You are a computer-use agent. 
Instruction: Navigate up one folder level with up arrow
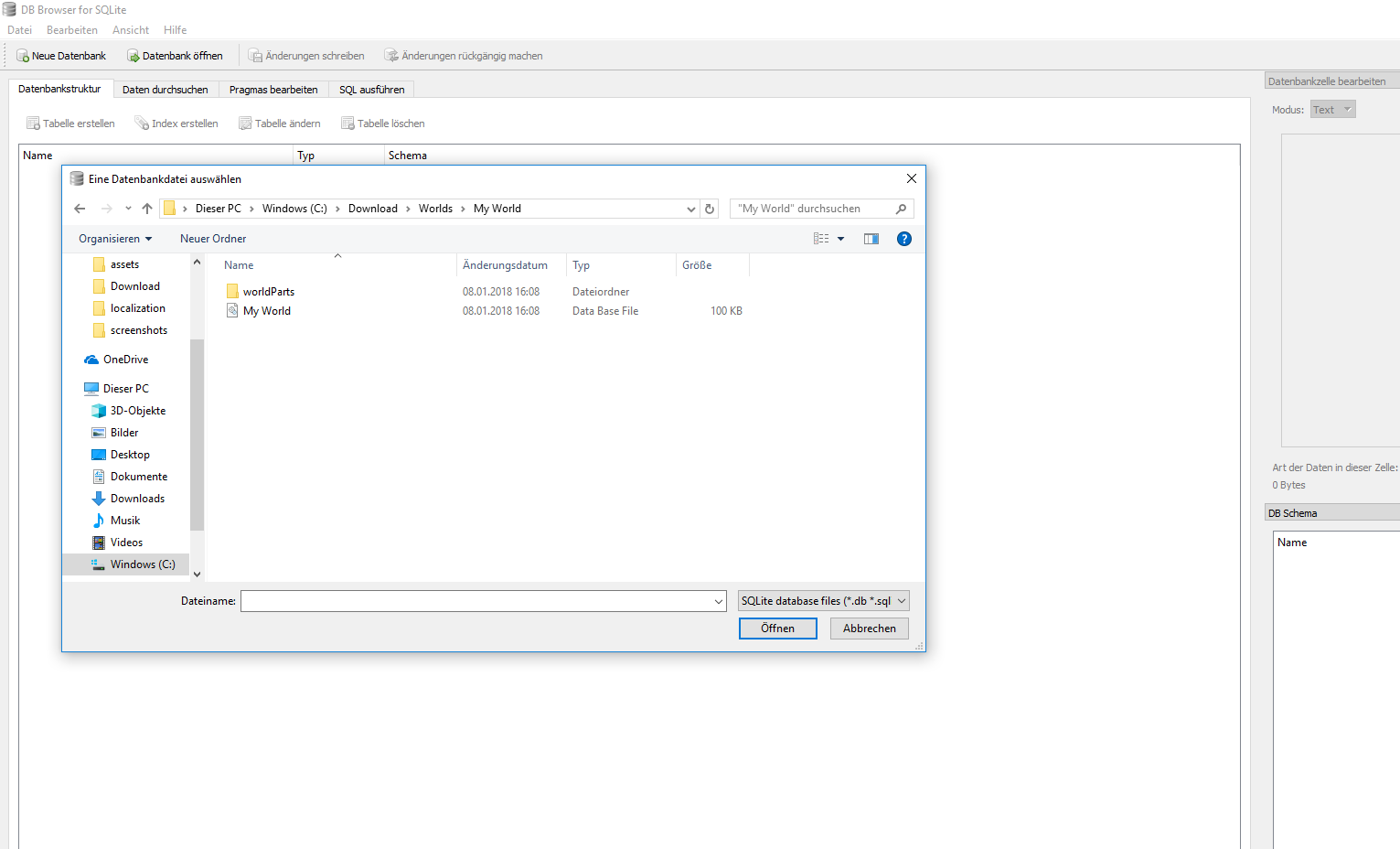click(147, 209)
